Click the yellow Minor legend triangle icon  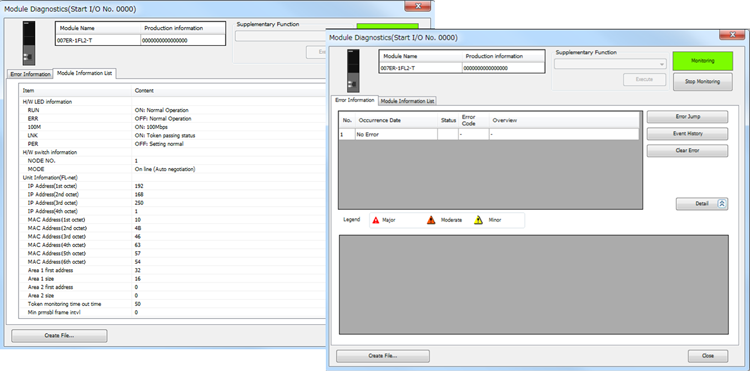pyautogui.click(x=478, y=220)
